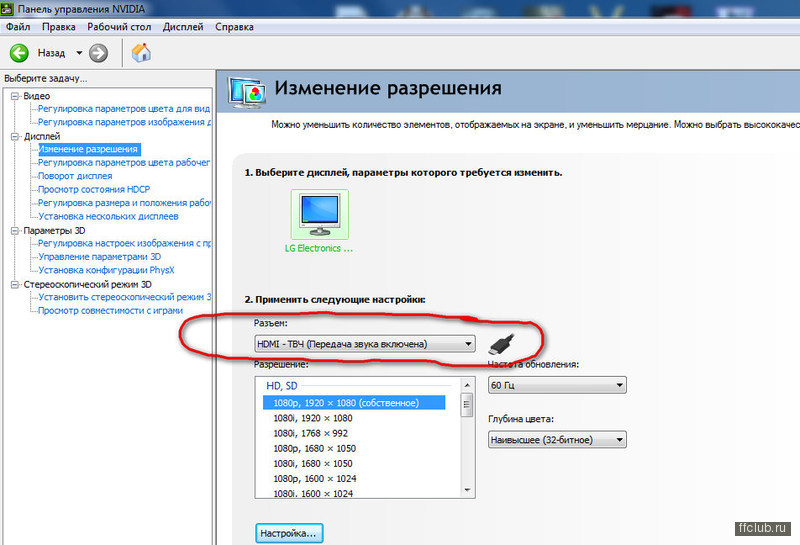Click the Настройка... button
This screenshot has height=545, width=800.
click(x=289, y=533)
